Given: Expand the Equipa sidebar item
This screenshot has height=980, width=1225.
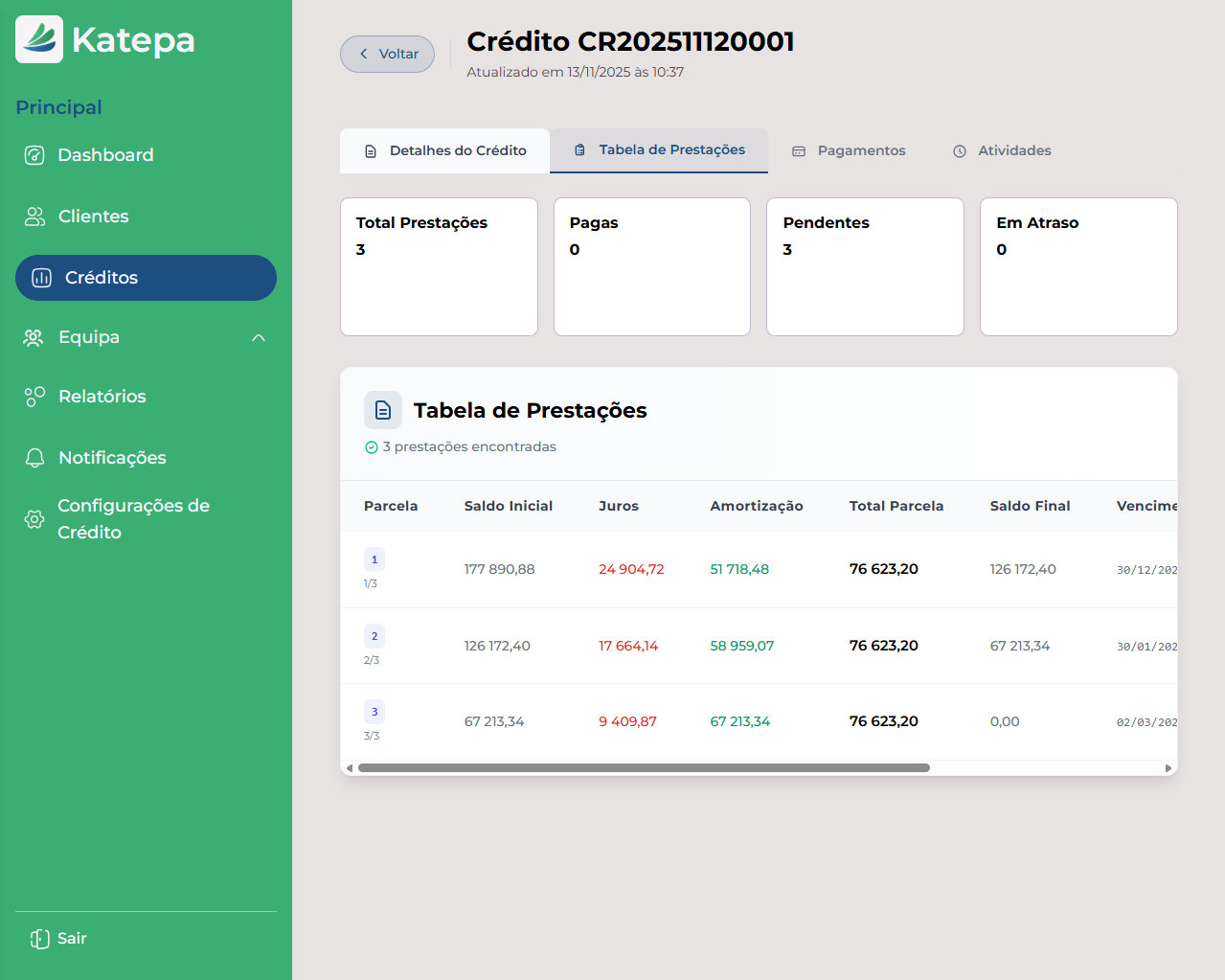Looking at the screenshot, I should point(89,337).
